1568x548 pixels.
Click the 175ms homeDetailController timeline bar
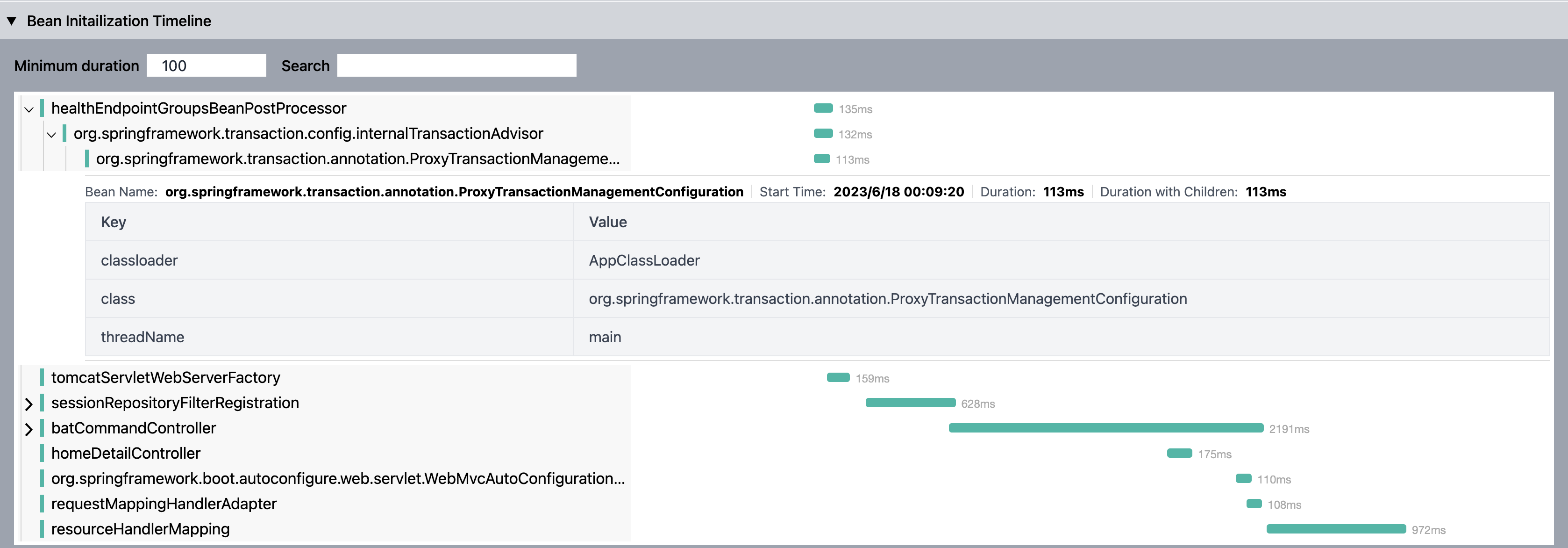[1179, 453]
